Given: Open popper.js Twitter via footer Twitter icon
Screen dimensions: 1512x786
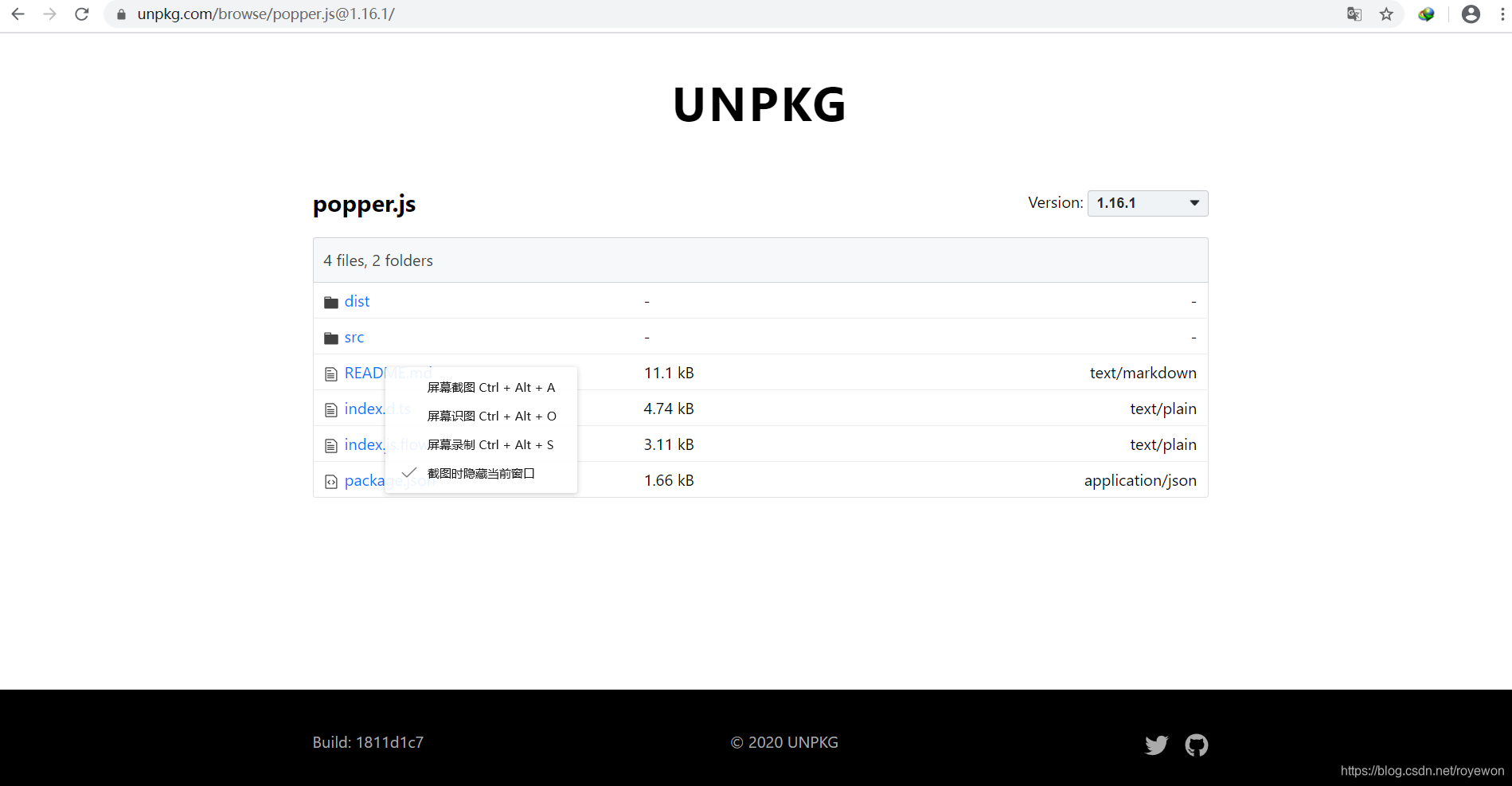Looking at the screenshot, I should [x=1156, y=745].
